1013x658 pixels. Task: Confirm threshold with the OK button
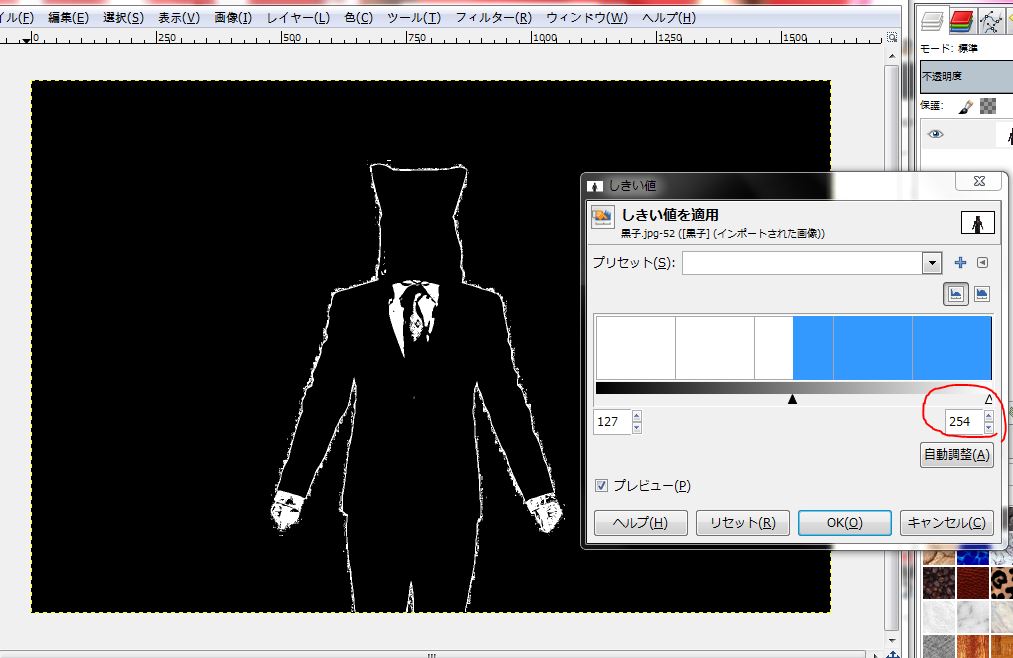pos(843,522)
